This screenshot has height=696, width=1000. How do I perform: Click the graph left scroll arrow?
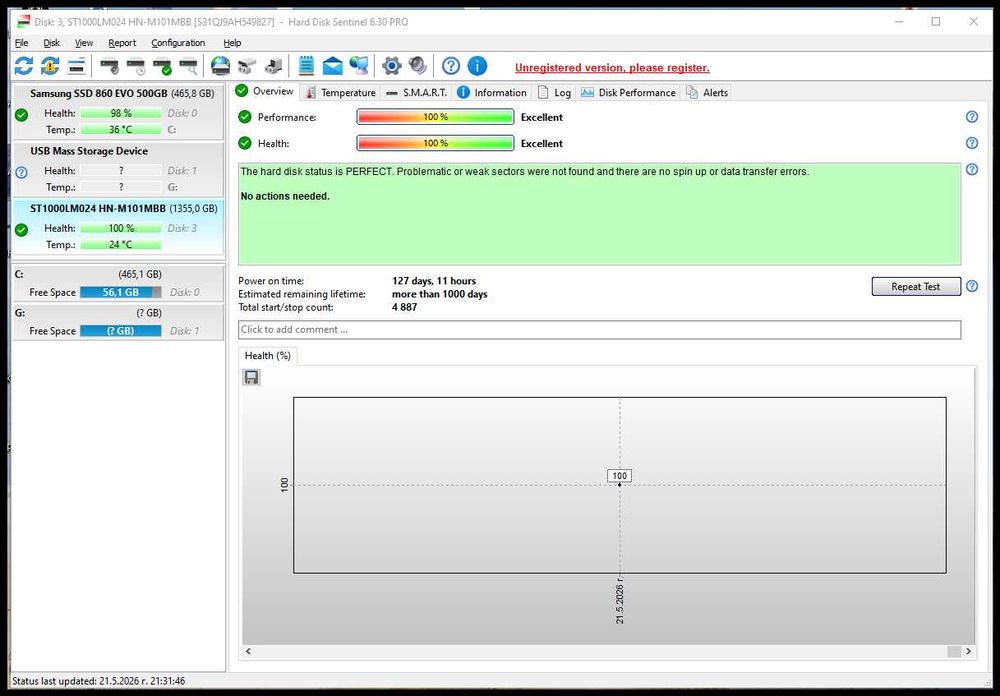248,651
